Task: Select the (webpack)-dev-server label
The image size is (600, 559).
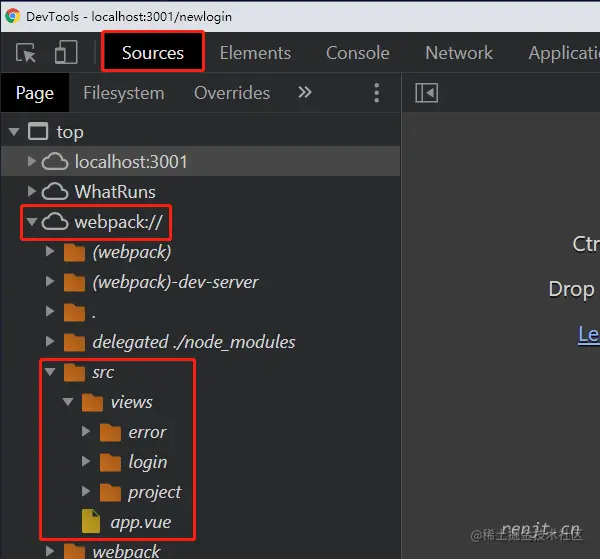Action: (x=176, y=282)
